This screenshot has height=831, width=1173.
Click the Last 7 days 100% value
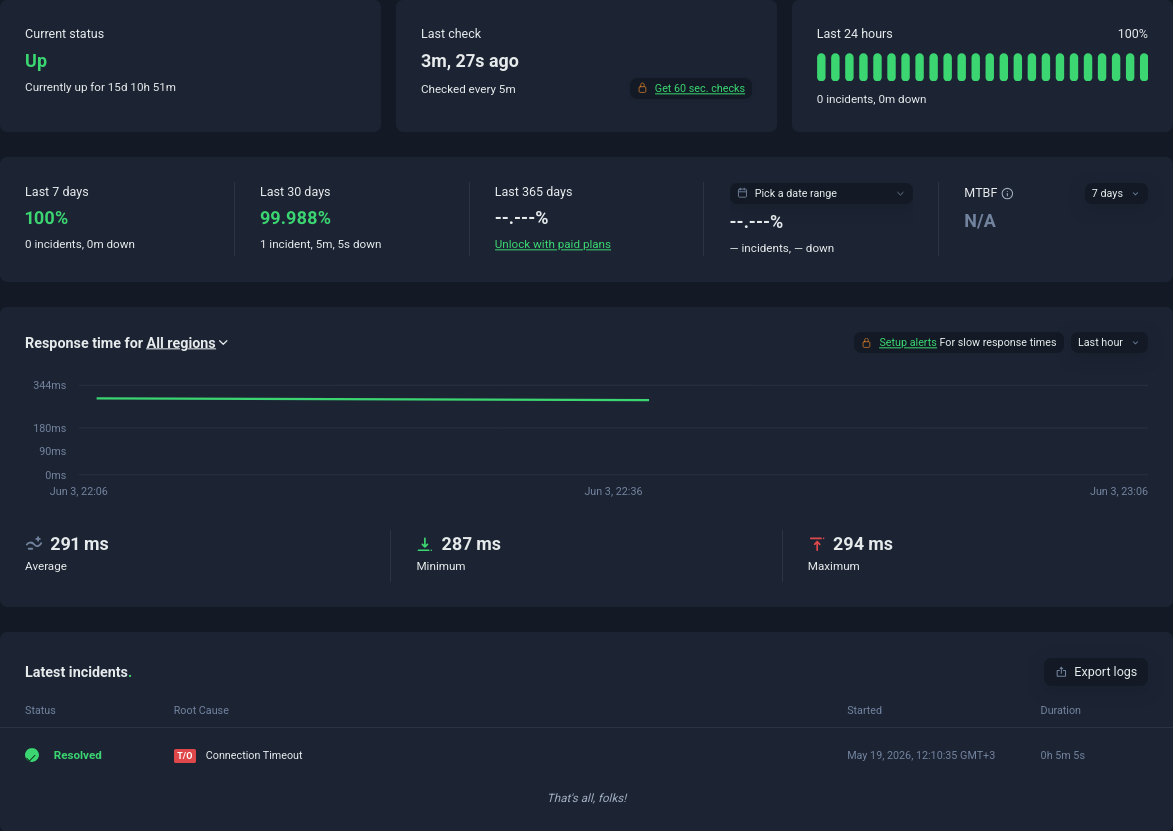click(x=46, y=218)
